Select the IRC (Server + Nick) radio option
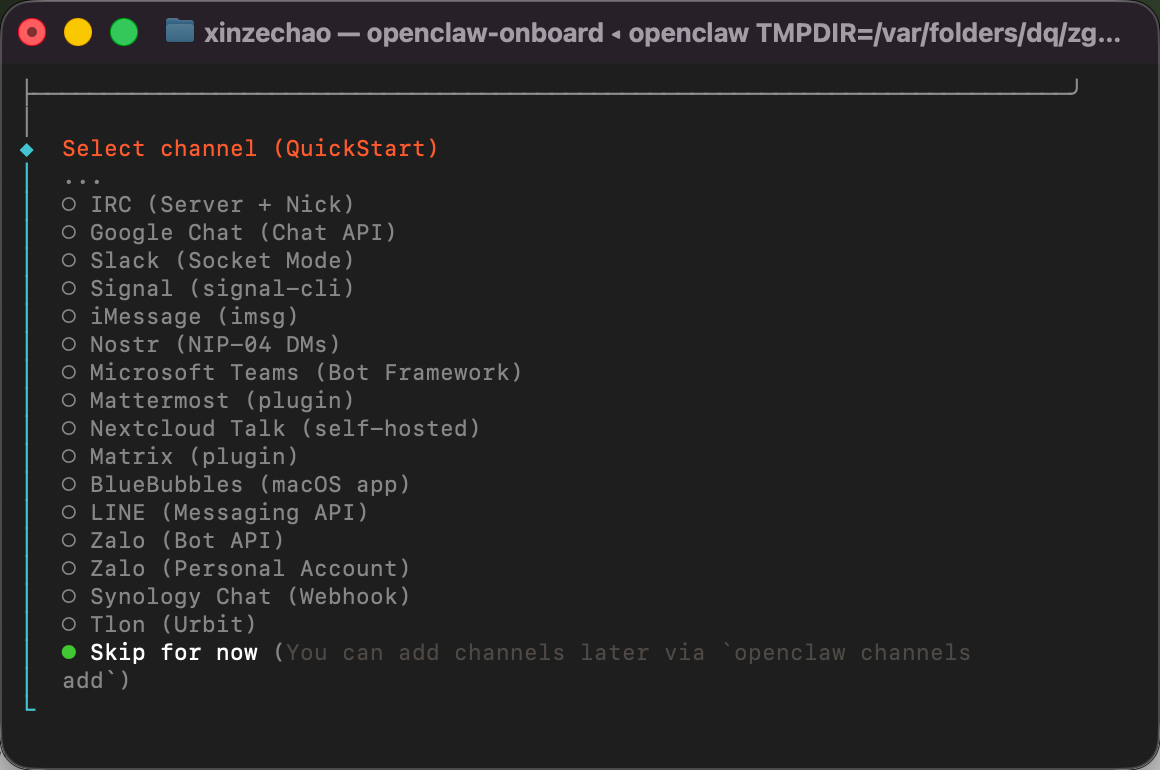This screenshot has width=1160, height=770. [x=208, y=204]
